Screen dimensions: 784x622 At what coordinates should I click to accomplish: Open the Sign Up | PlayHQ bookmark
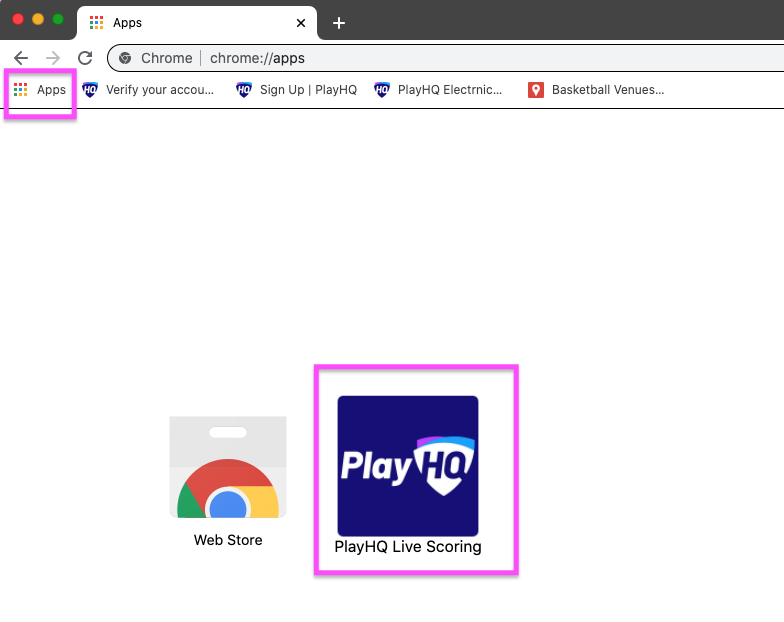click(x=296, y=90)
